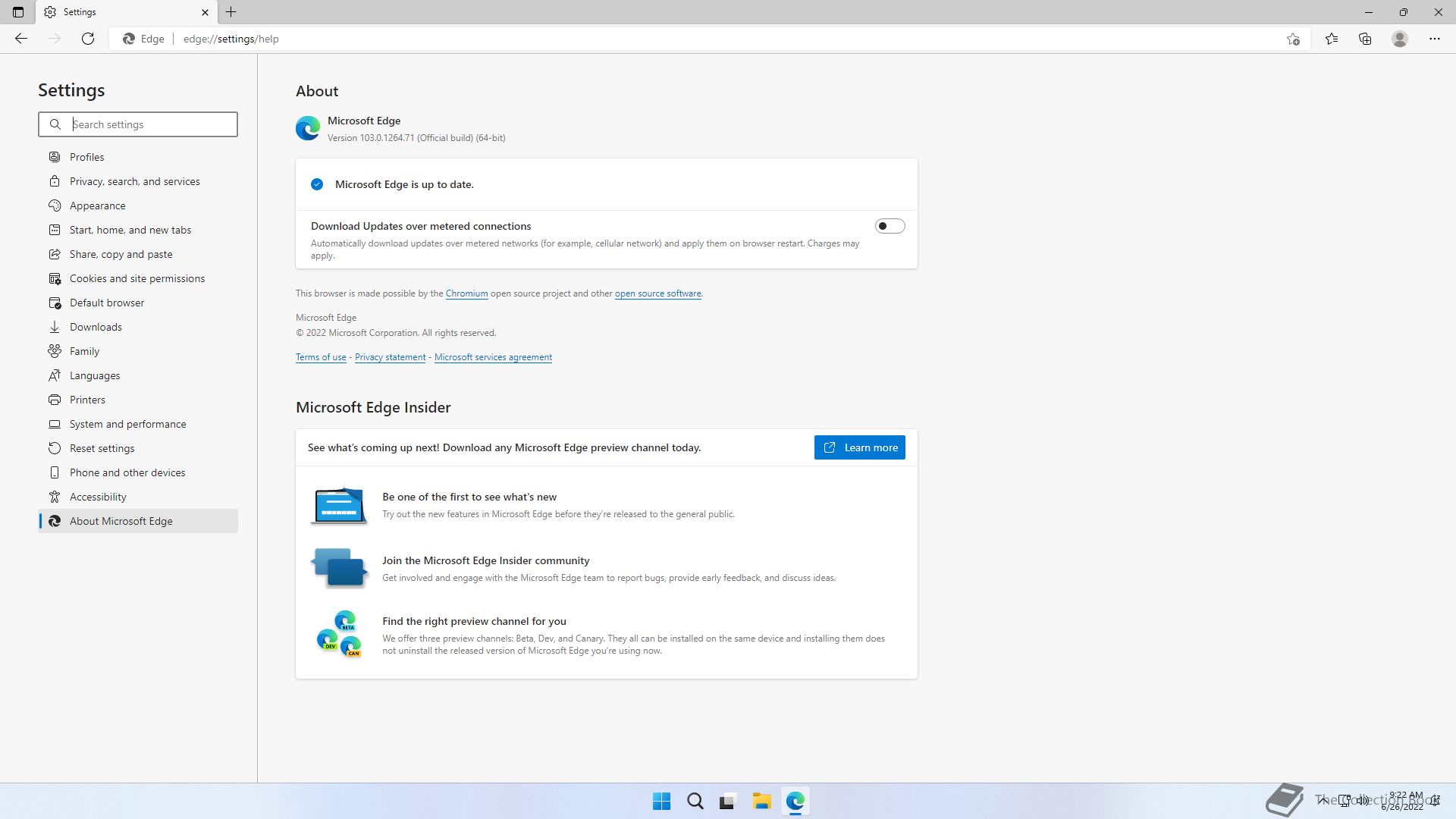
Task: Open Reset settings
Action: (x=138, y=448)
